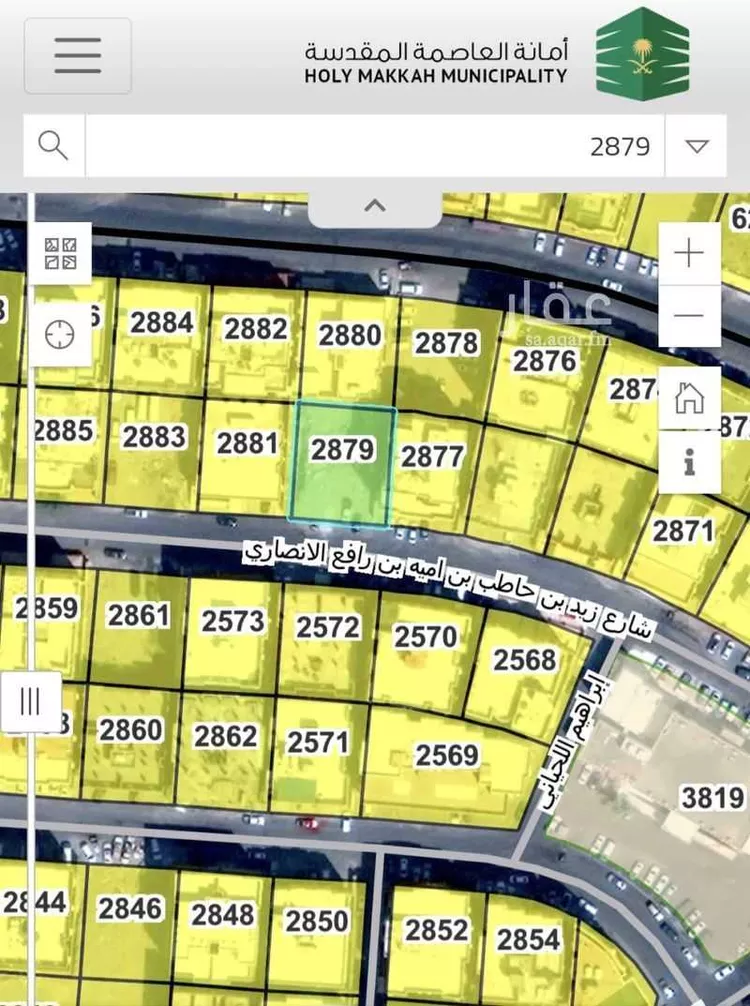This screenshot has height=1006, width=750.
Task: Click the swipe handle on the vertical bar
Action: (31, 701)
